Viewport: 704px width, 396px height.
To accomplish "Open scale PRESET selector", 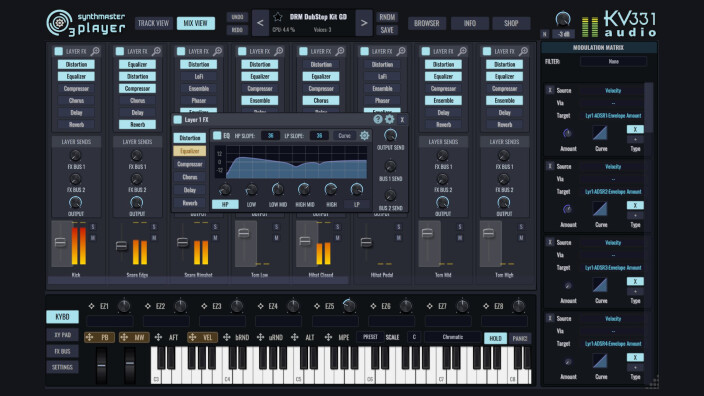I will tap(370, 337).
